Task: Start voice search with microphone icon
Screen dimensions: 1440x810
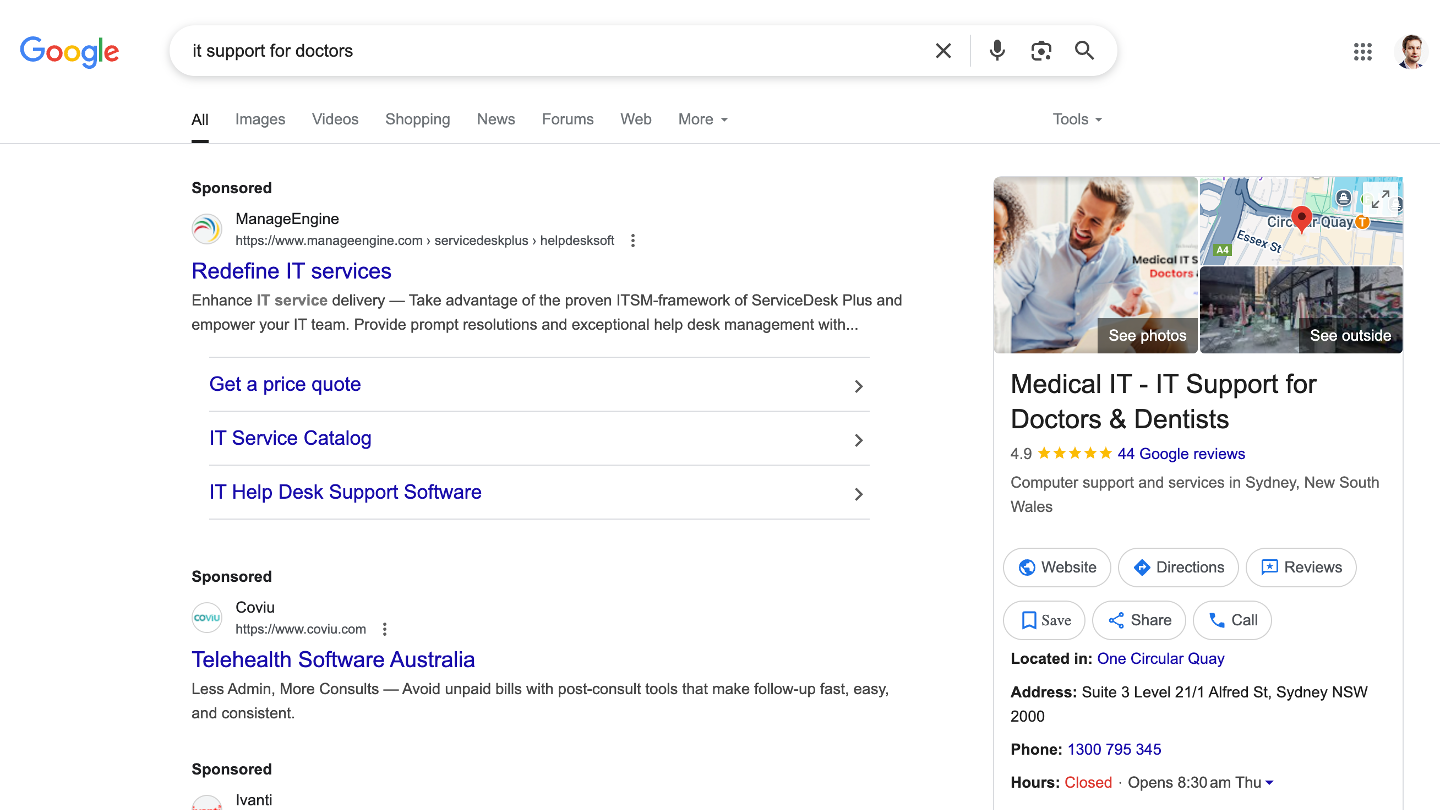Action: point(997,51)
